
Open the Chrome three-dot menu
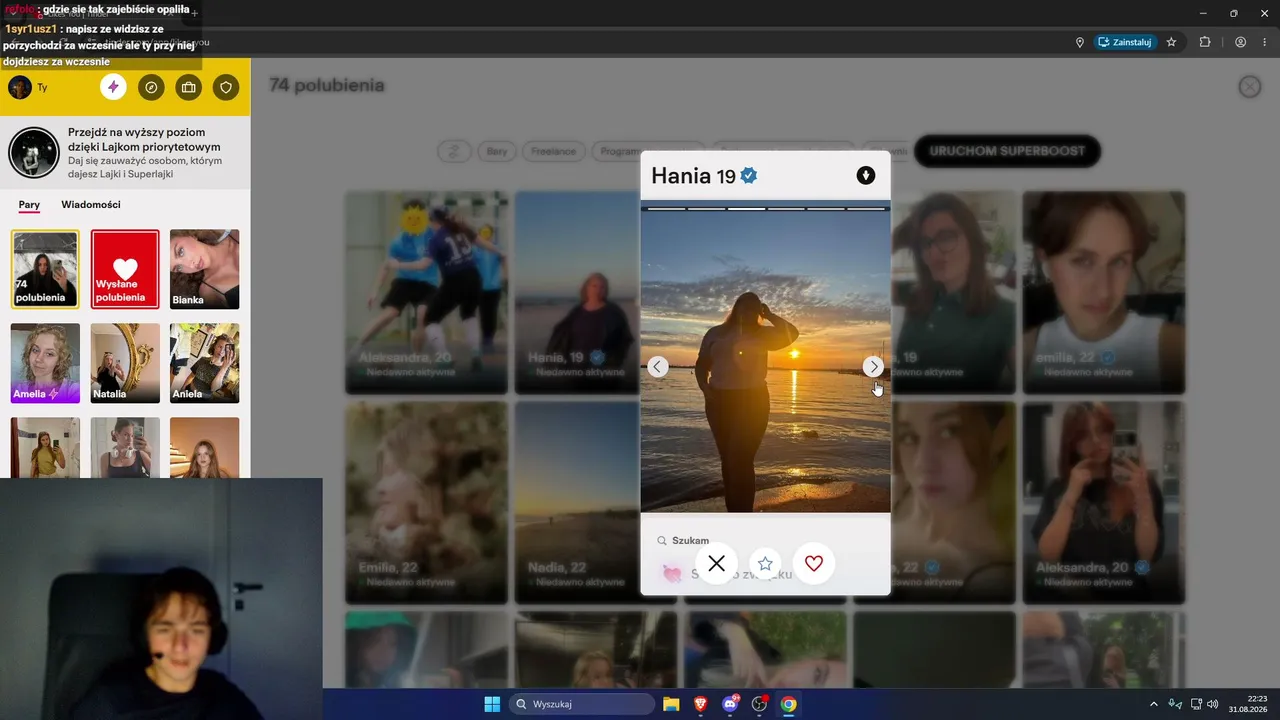coord(1264,42)
